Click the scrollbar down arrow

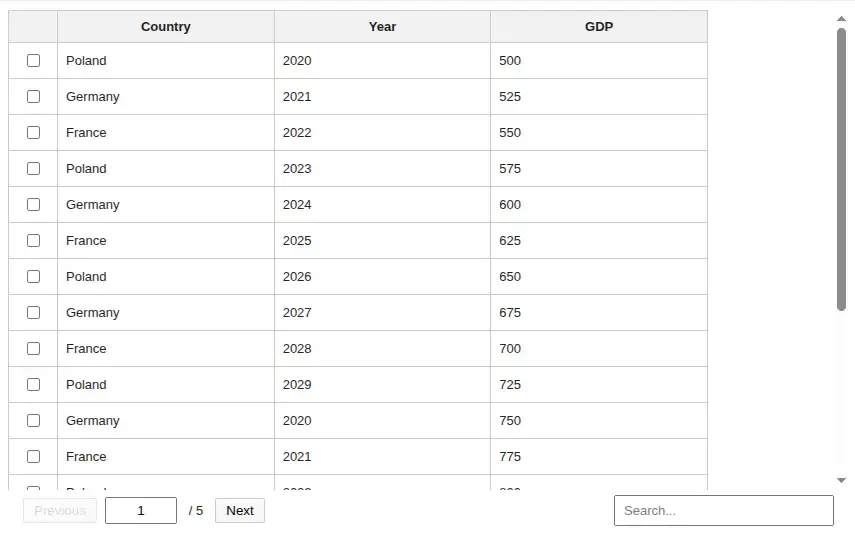[x=841, y=480]
